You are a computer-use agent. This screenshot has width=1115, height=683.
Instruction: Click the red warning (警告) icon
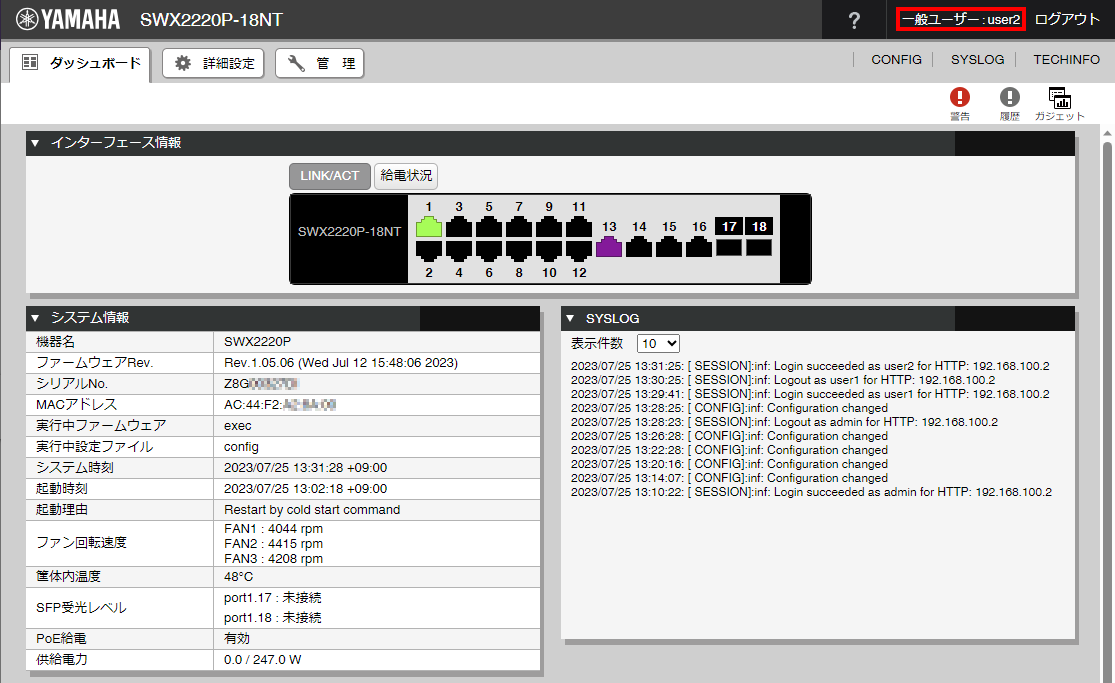pos(960,97)
